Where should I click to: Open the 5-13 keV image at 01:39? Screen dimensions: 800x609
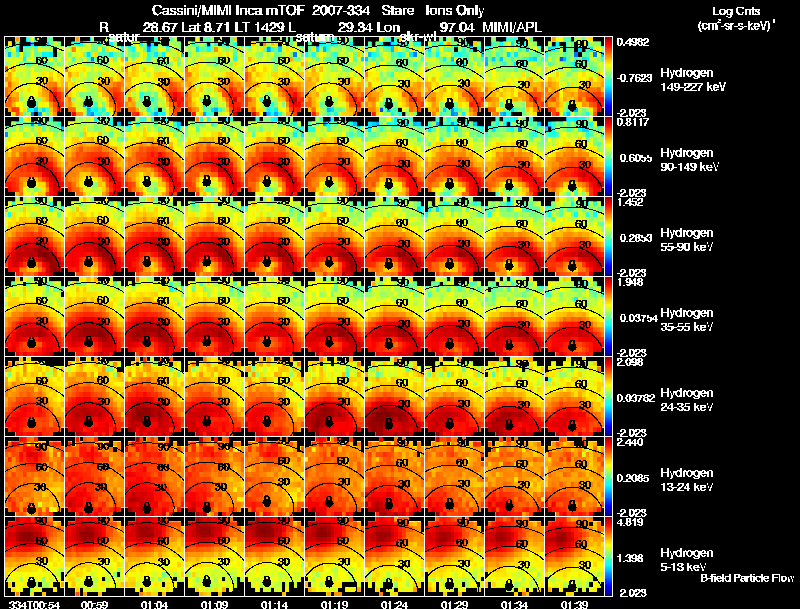[x=574, y=557]
